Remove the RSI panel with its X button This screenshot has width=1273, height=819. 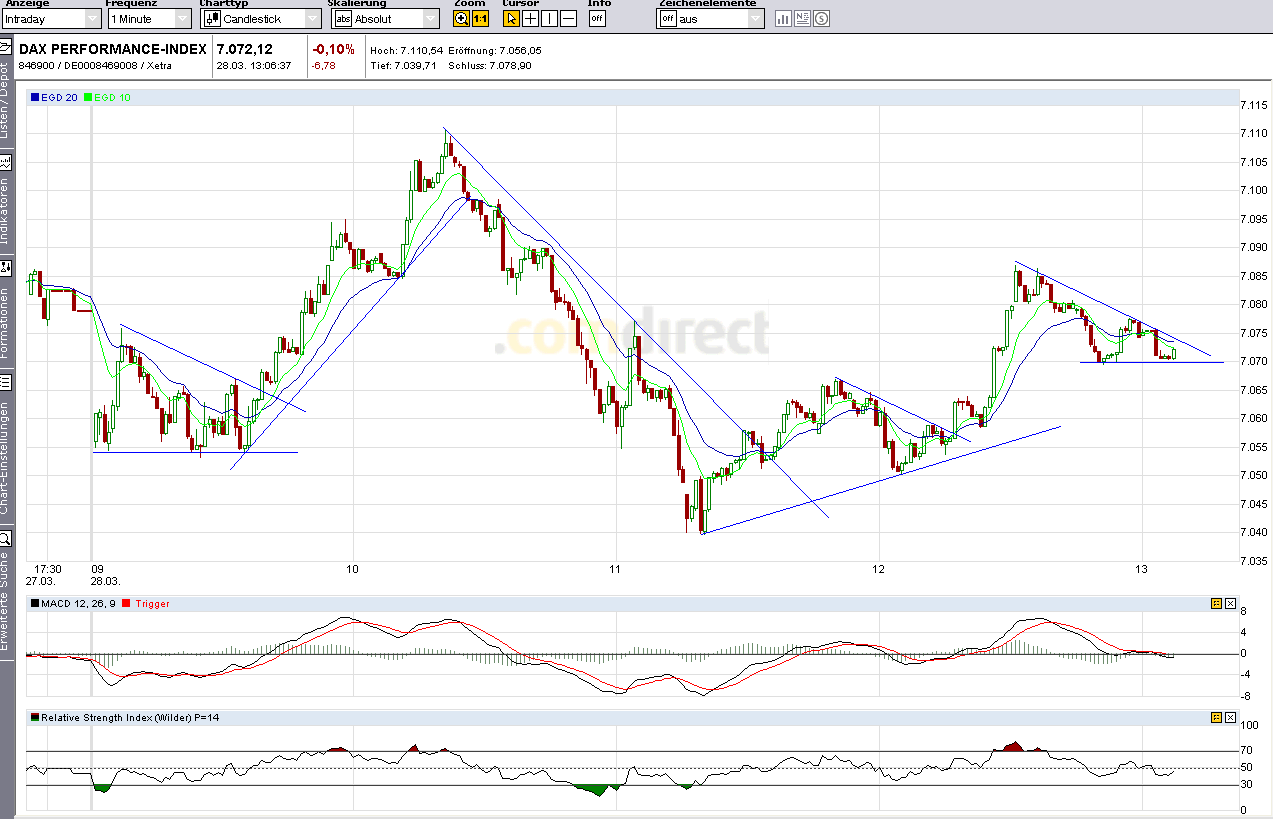[x=1230, y=717]
